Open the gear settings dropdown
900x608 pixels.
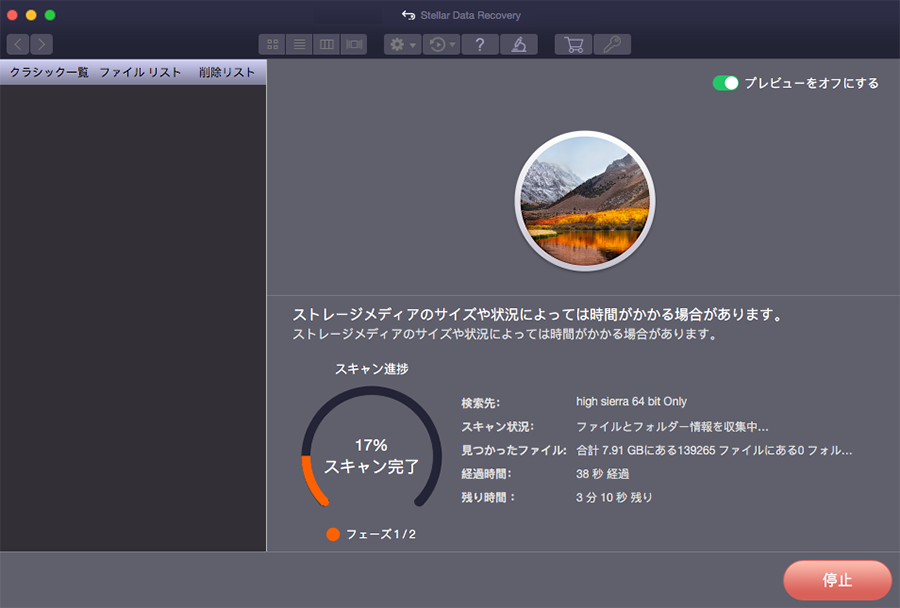pyautogui.click(x=402, y=44)
